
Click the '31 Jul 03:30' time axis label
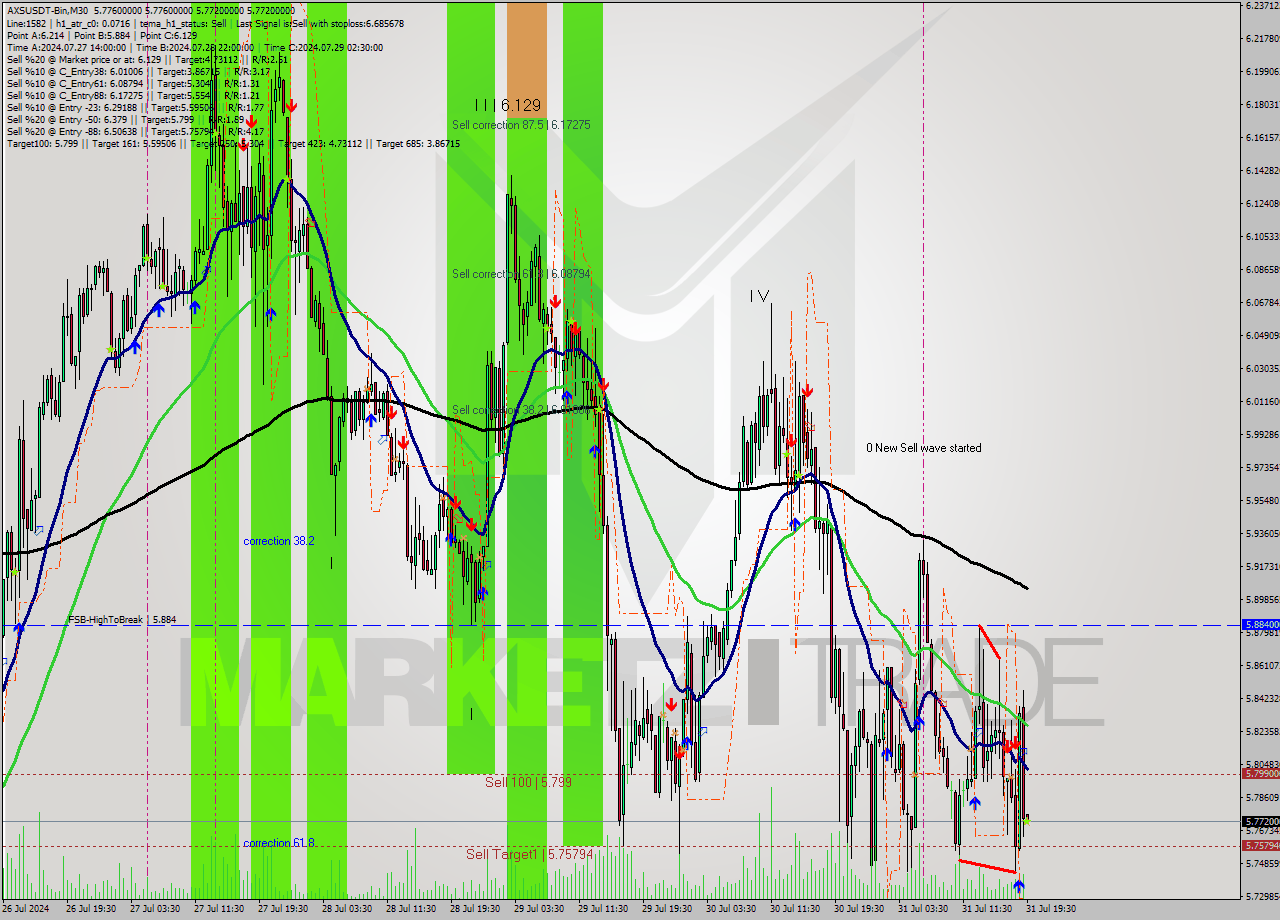point(923,909)
